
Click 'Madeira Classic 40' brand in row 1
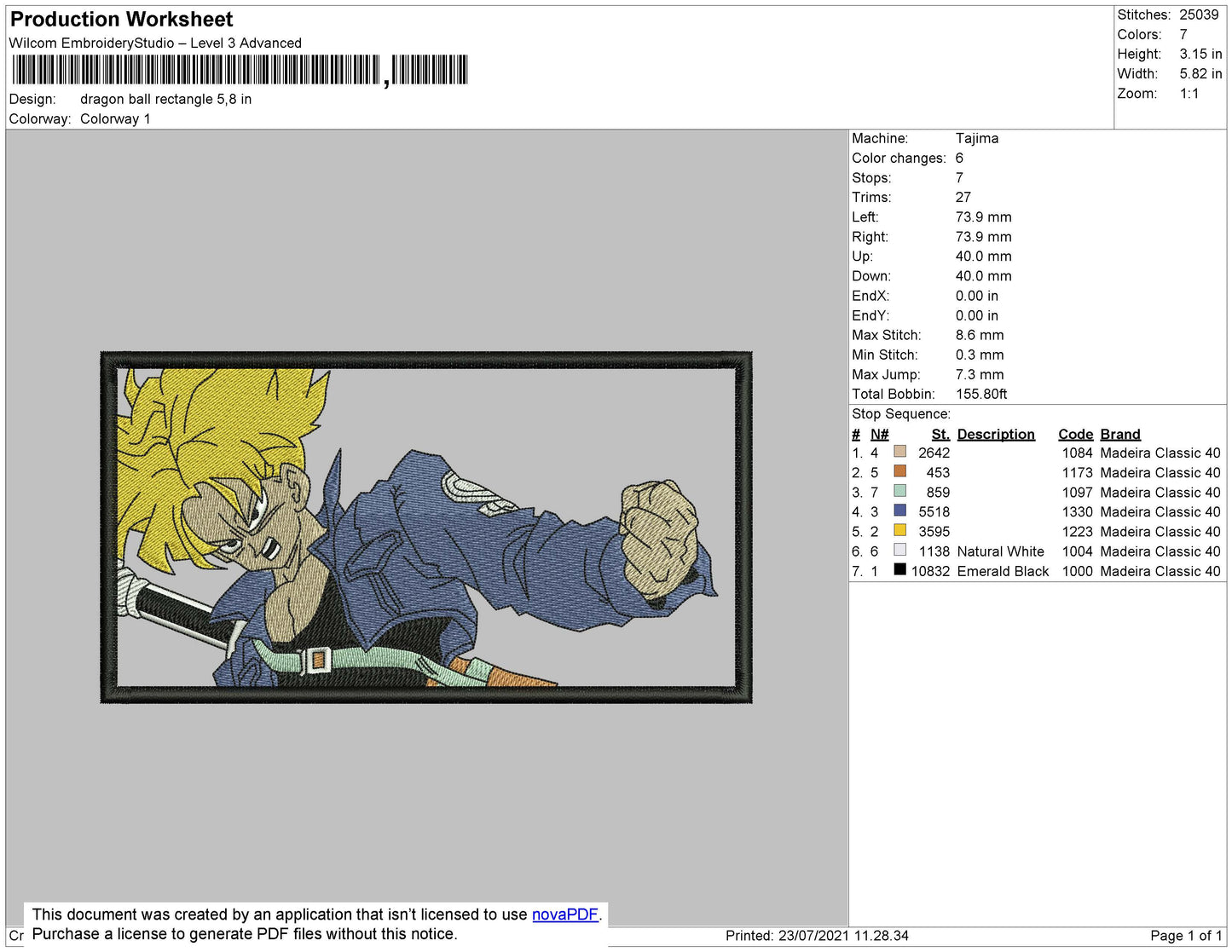1160,453
